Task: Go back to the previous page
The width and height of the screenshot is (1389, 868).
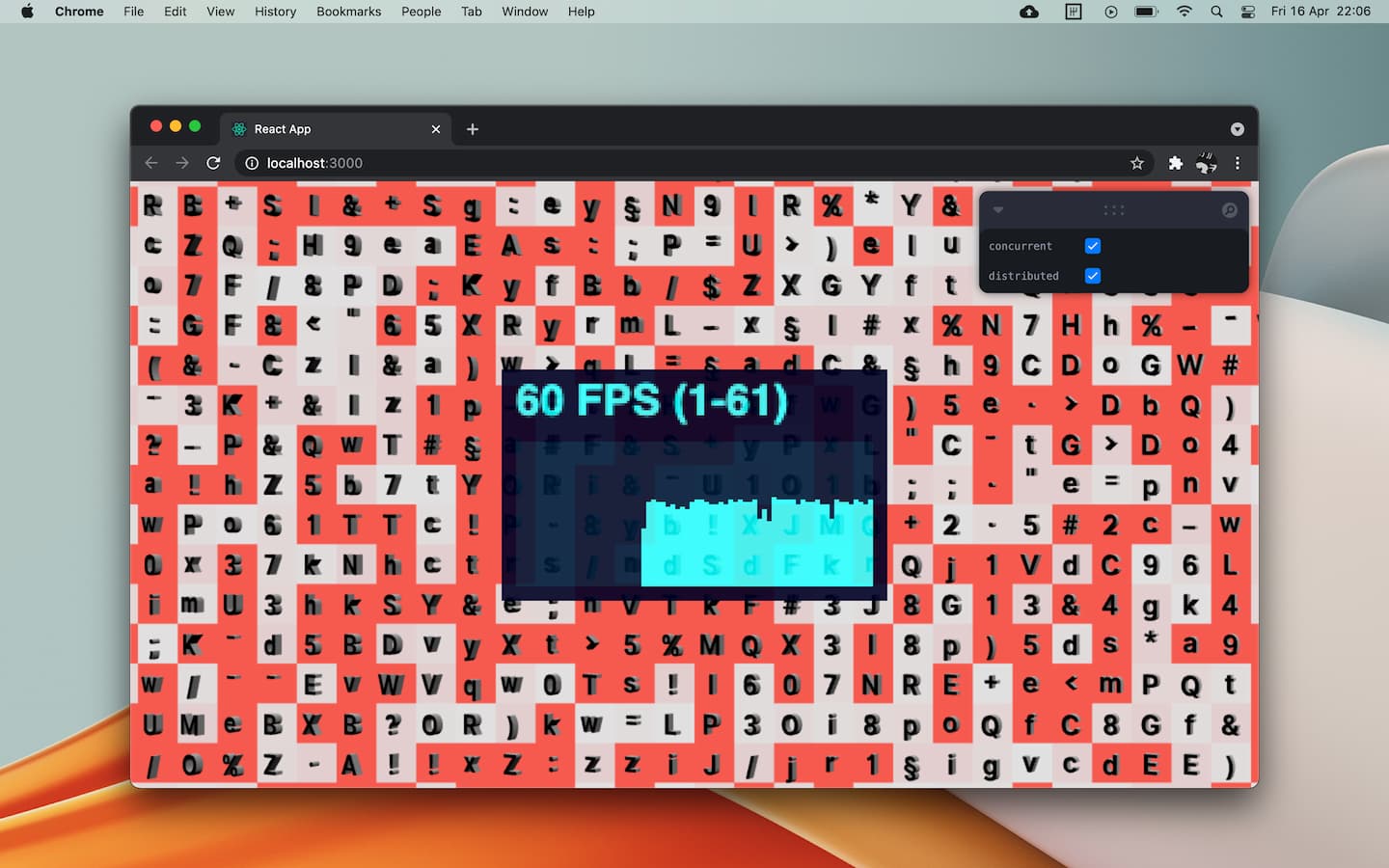Action: (x=151, y=163)
